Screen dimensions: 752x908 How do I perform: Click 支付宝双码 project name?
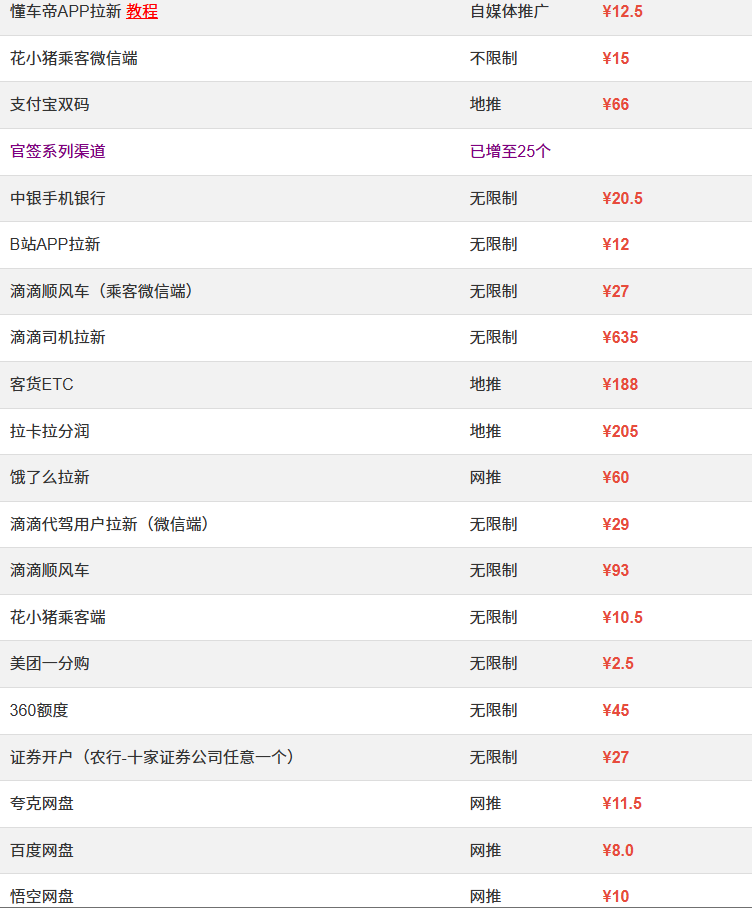click(x=50, y=105)
